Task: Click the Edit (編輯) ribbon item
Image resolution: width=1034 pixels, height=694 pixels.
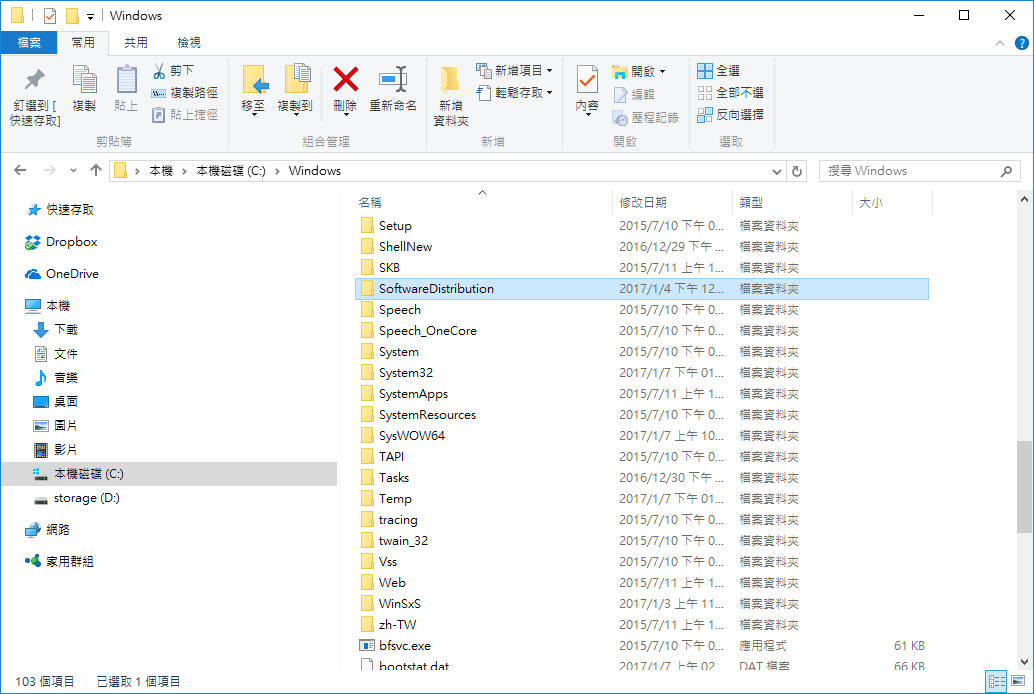Action: tap(634, 94)
